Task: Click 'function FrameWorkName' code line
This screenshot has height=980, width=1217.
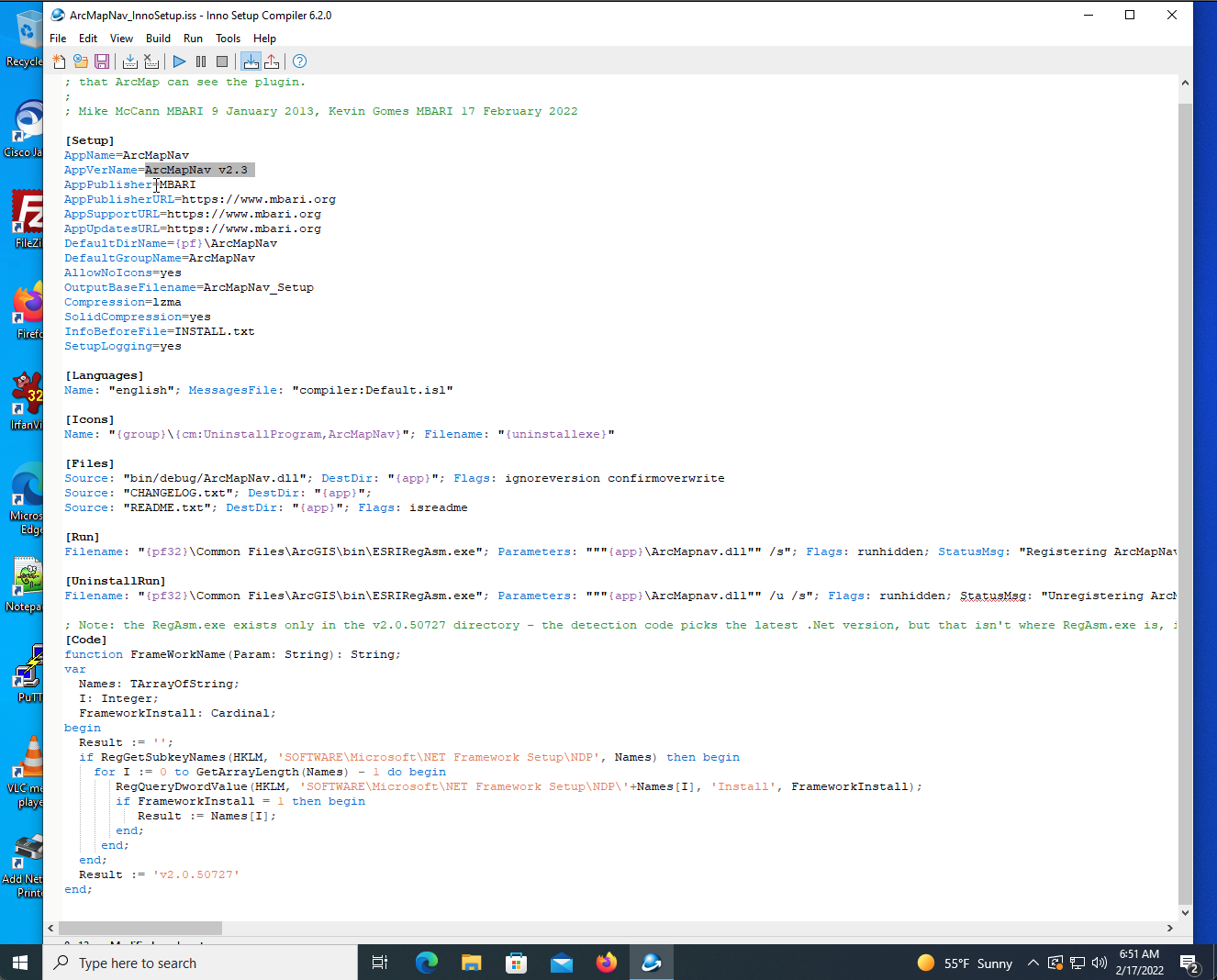Action: [233, 654]
